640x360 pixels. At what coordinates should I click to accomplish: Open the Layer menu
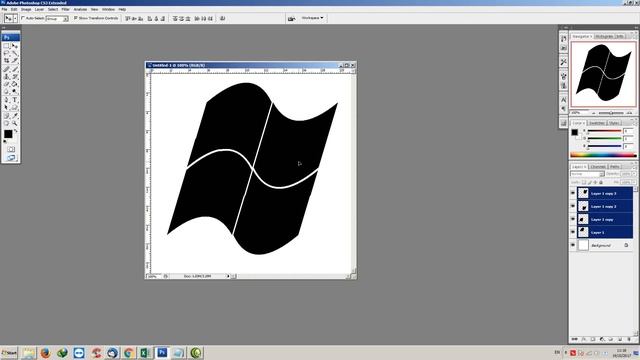pyautogui.click(x=39, y=9)
